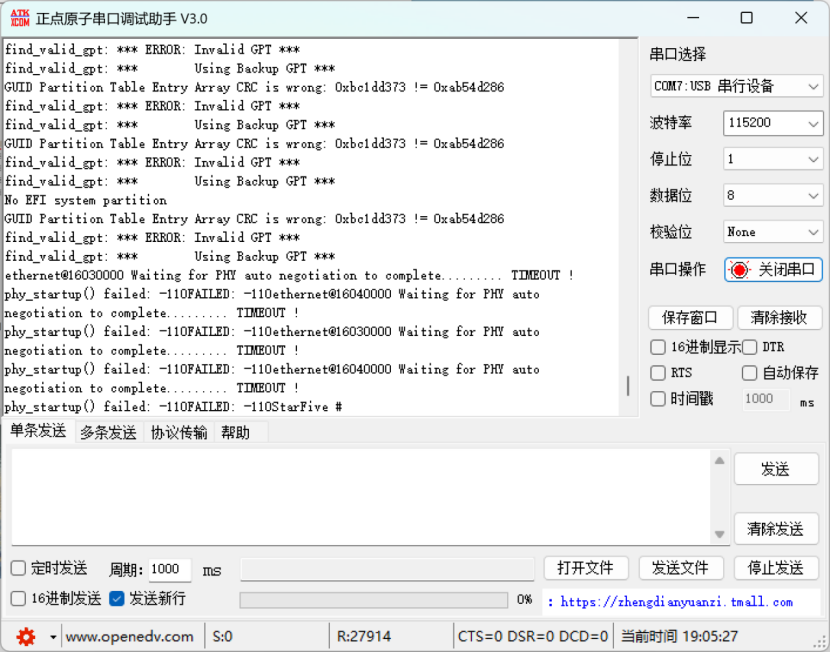The image size is (830, 652).
Task: Switch to the 多条发送 tab
Action: [108, 432]
